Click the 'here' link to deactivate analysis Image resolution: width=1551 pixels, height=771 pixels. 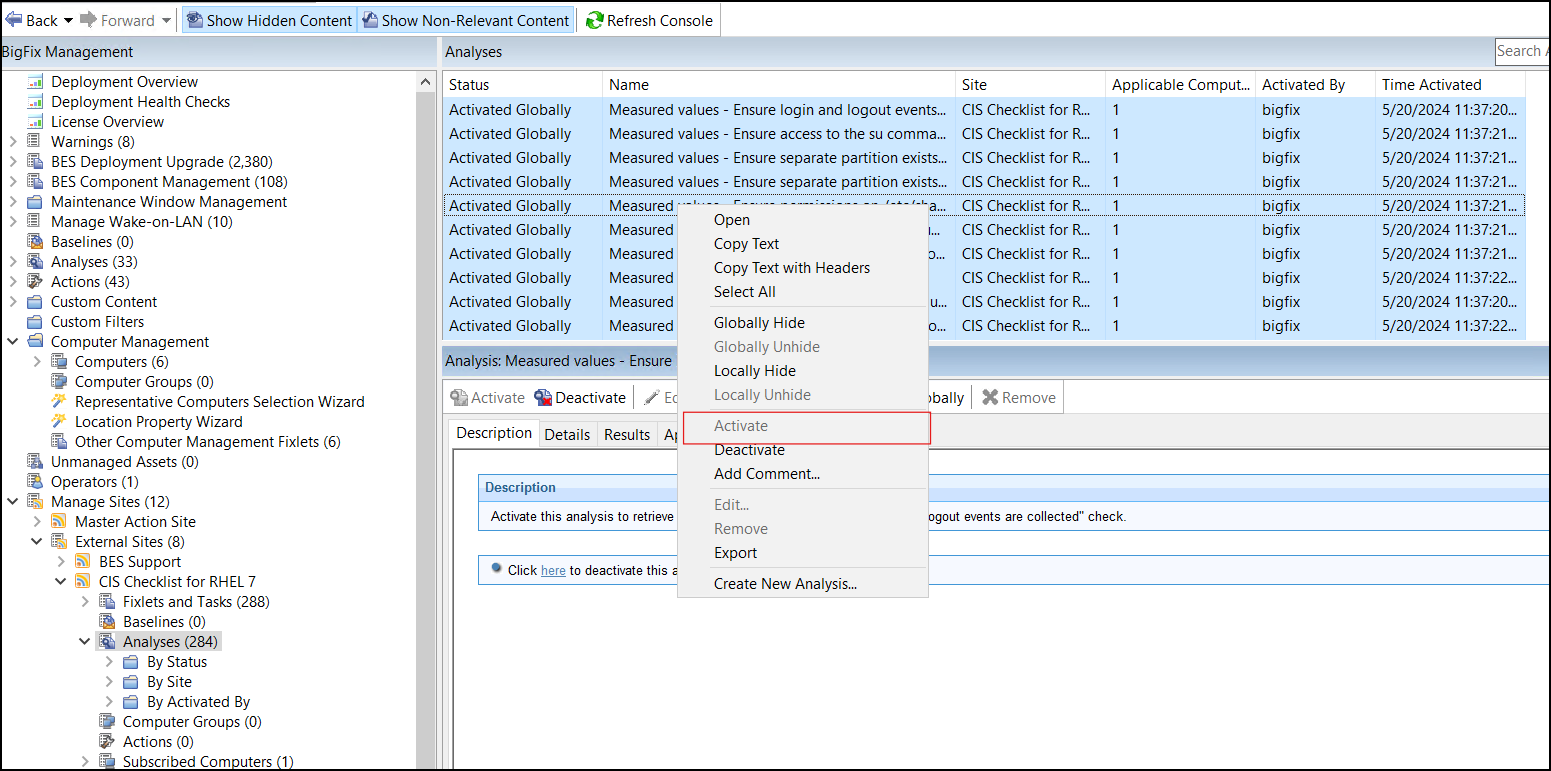553,570
